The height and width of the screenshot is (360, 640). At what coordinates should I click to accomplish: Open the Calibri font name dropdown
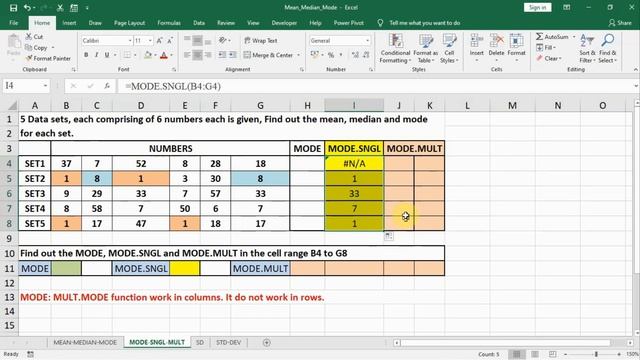130,40
